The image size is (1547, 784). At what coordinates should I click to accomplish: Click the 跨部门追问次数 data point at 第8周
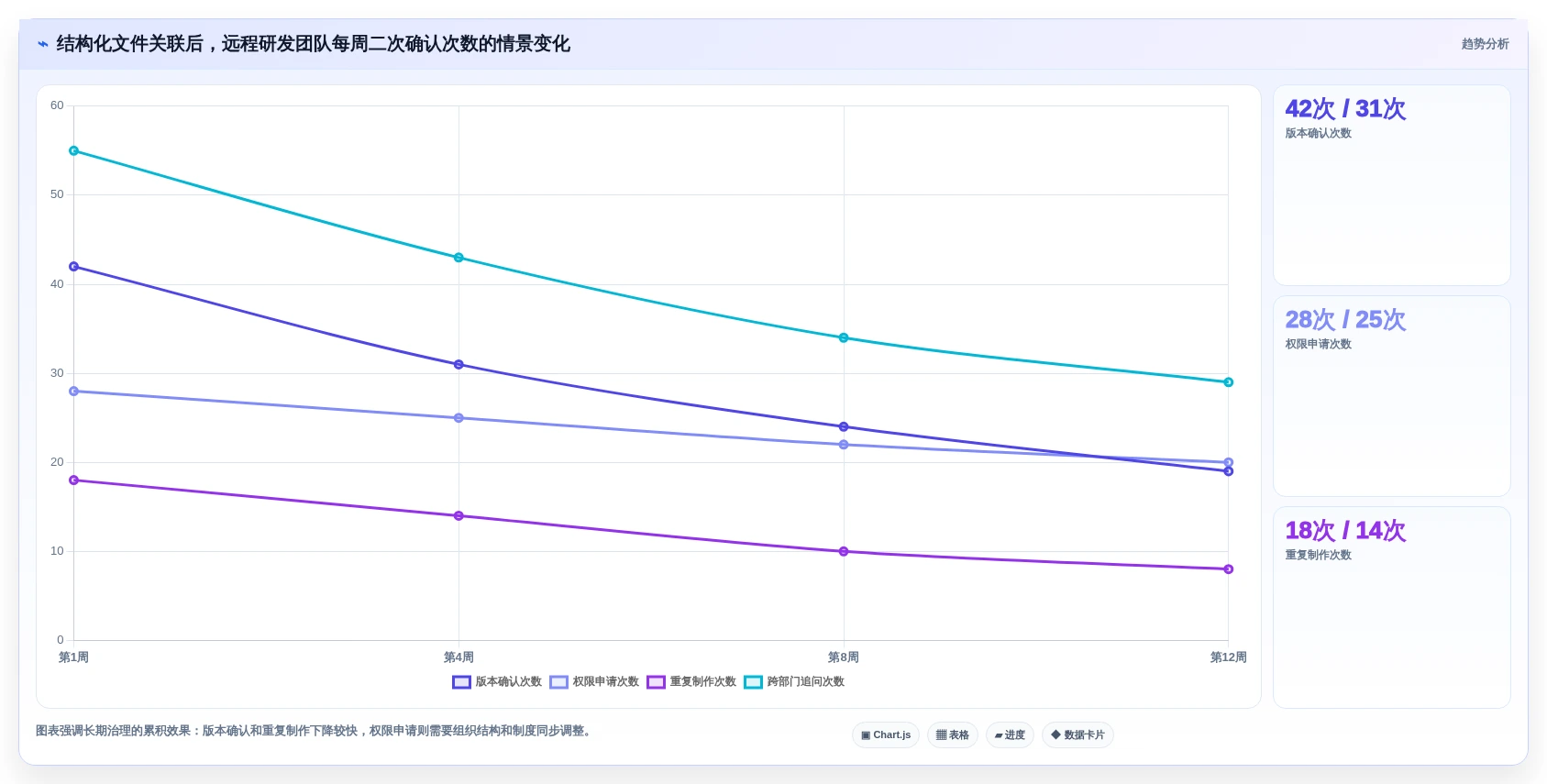tap(844, 338)
